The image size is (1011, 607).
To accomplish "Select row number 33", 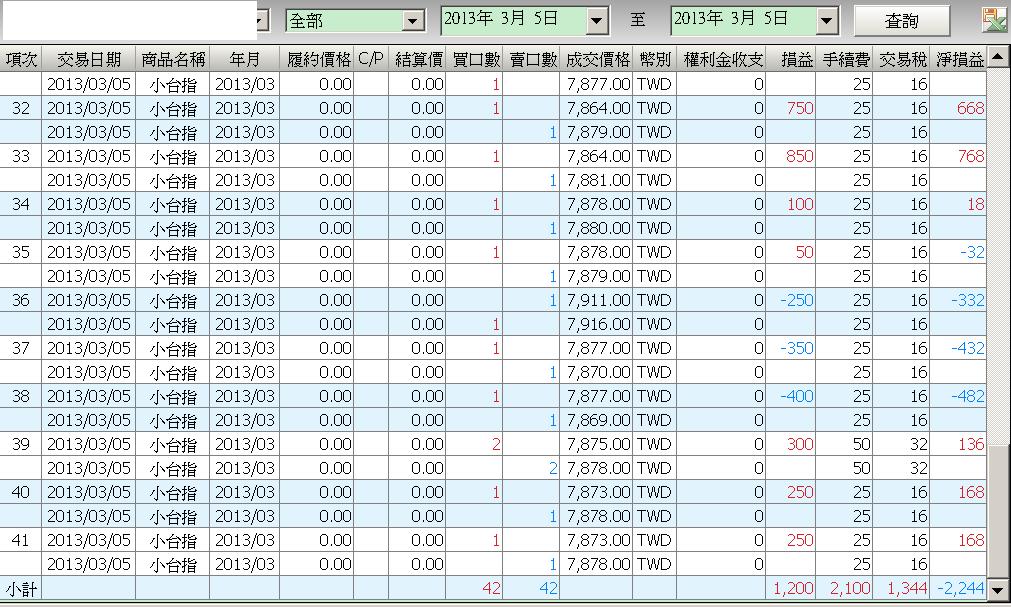I will [x=21, y=156].
